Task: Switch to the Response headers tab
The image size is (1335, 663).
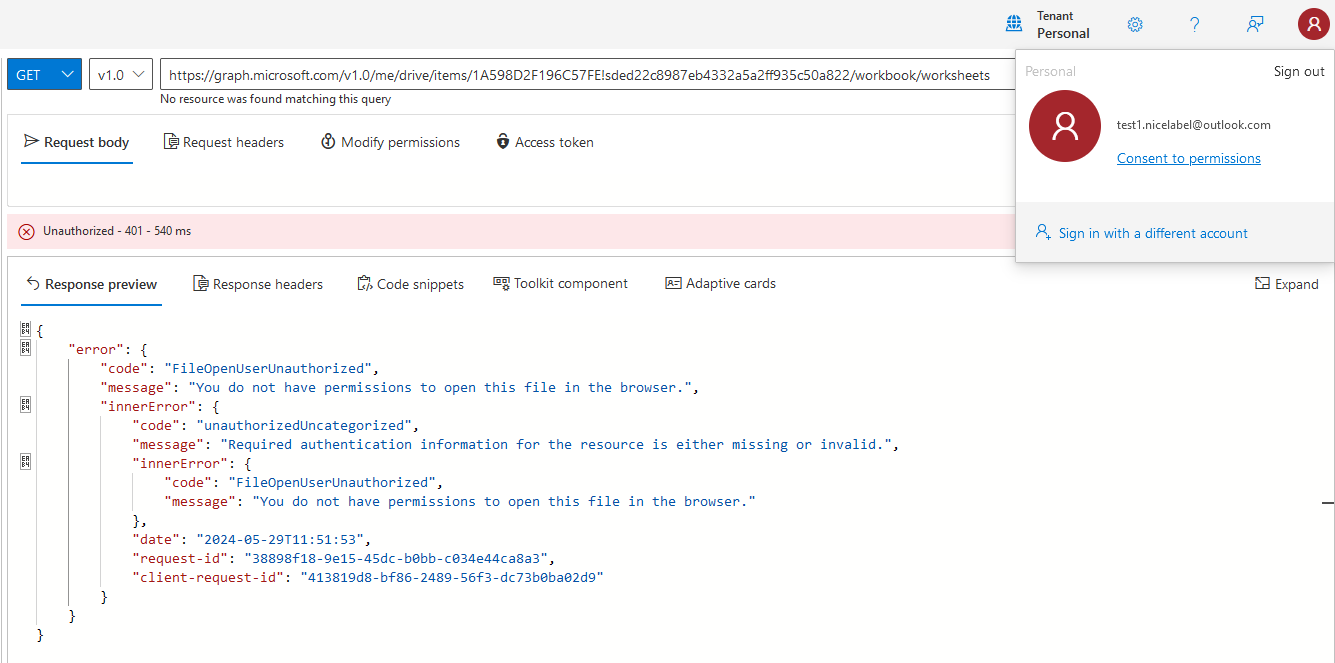Action: [x=258, y=283]
